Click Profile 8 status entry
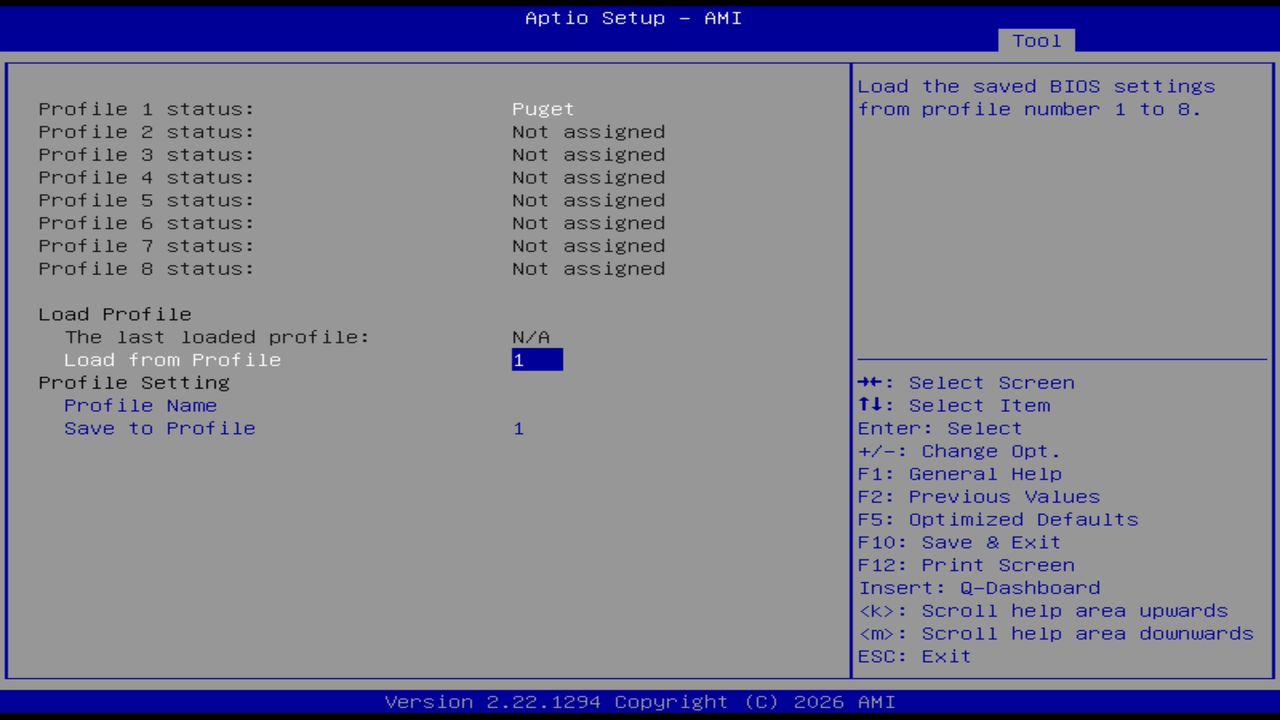The width and height of the screenshot is (1280, 720). (x=145, y=268)
